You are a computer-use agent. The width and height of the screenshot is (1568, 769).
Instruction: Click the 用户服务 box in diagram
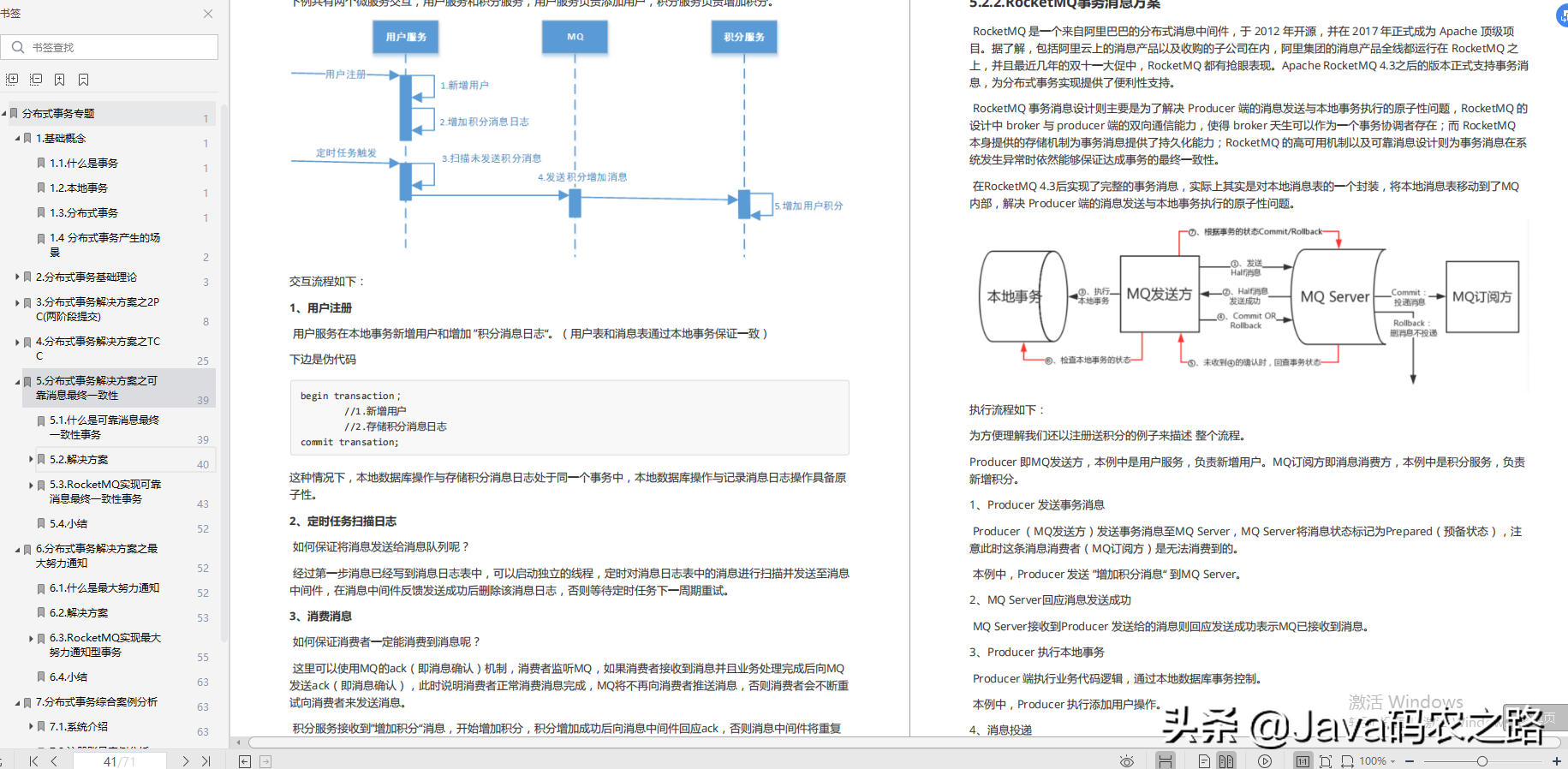pos(406,37)
